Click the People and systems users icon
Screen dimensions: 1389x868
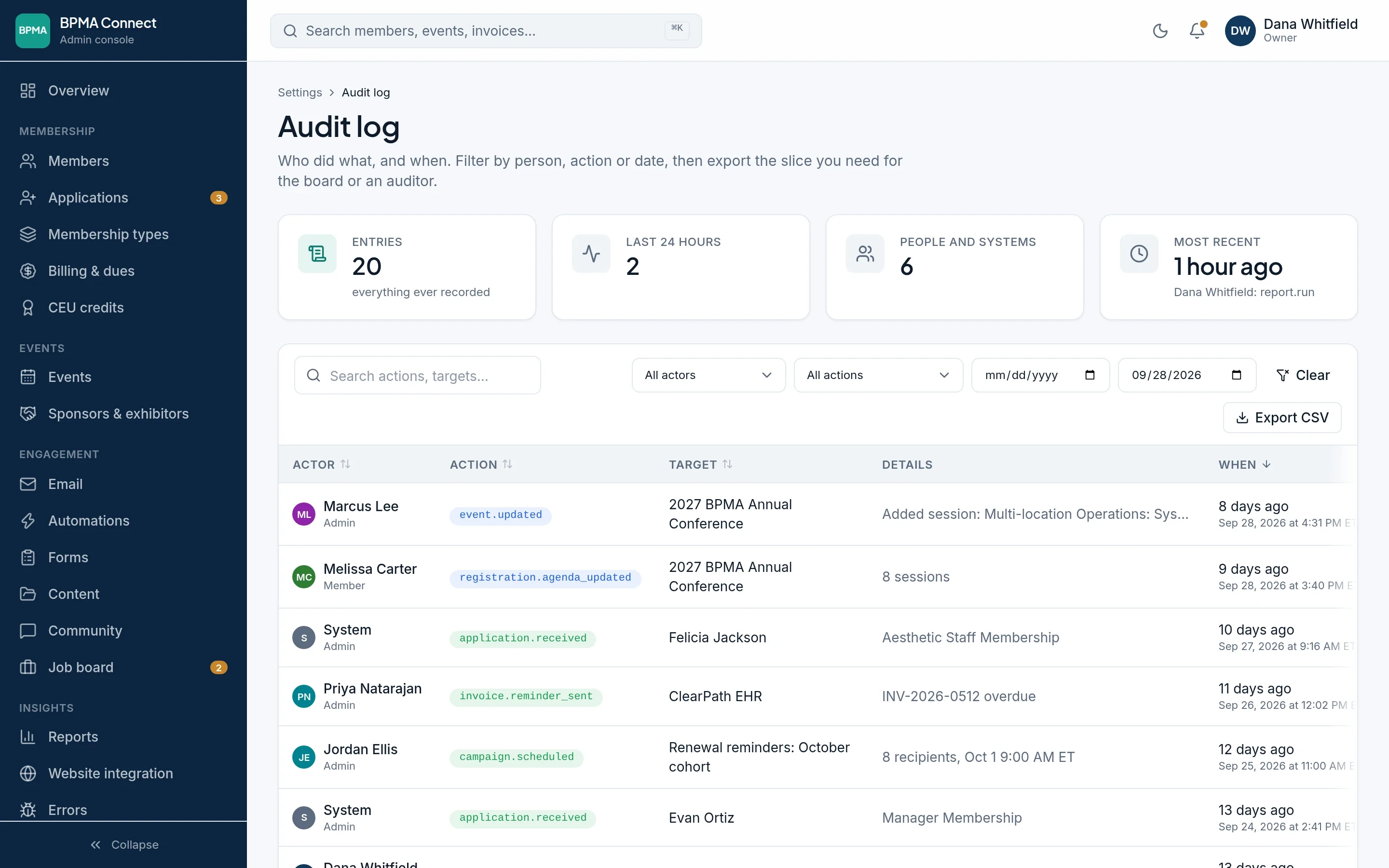865,254
